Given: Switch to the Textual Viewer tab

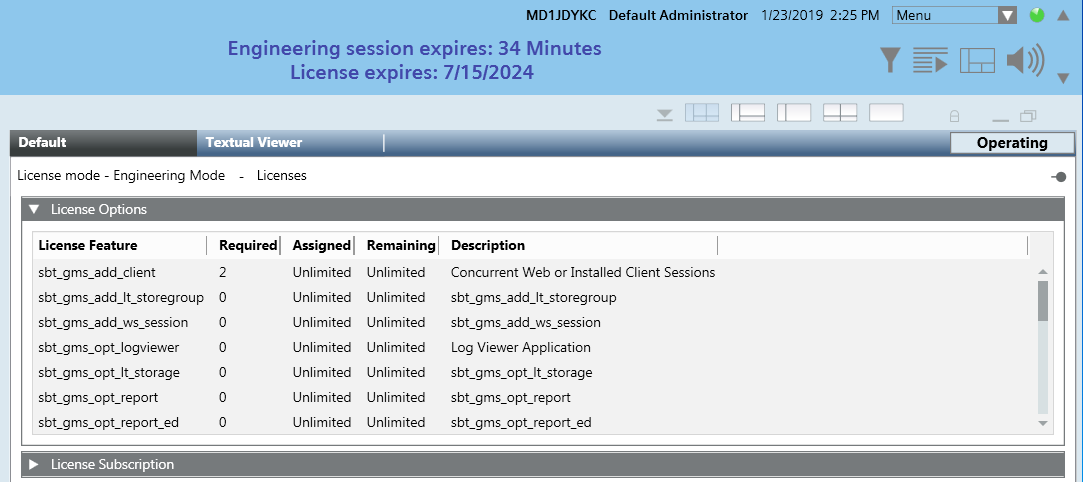Looking at the screenshot, I should tap(254, 143).
